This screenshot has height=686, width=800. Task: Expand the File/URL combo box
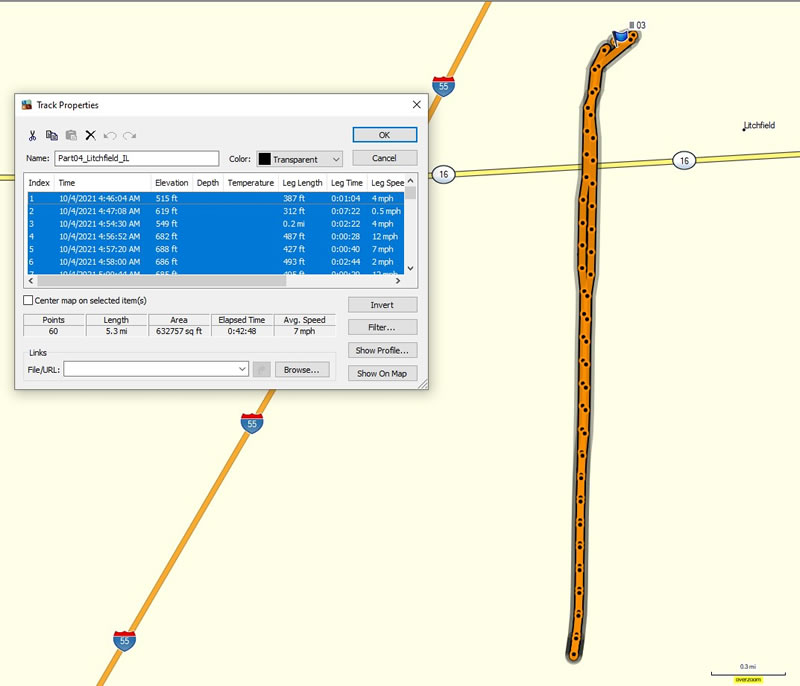pos(242,369)
